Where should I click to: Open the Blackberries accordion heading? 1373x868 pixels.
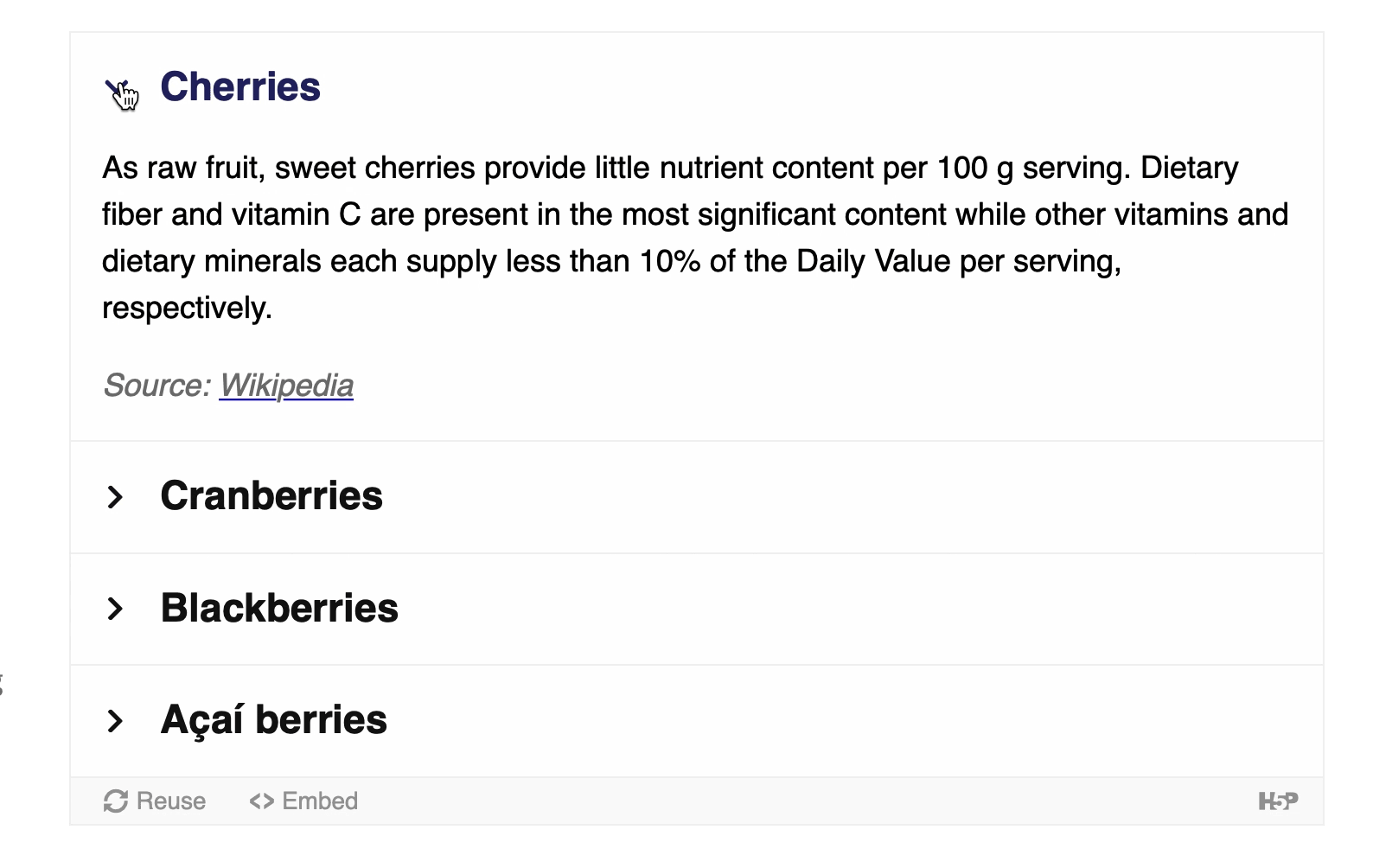pos(279,608)
